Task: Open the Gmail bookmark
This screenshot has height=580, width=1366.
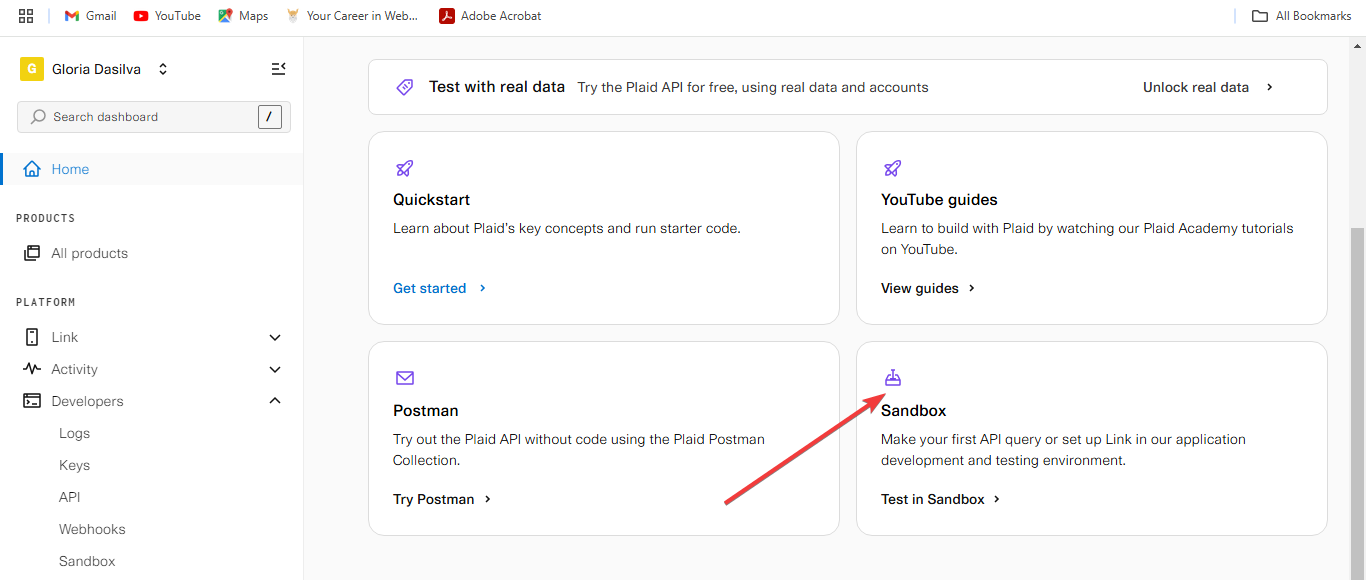Action: click(x=89, y=15)
